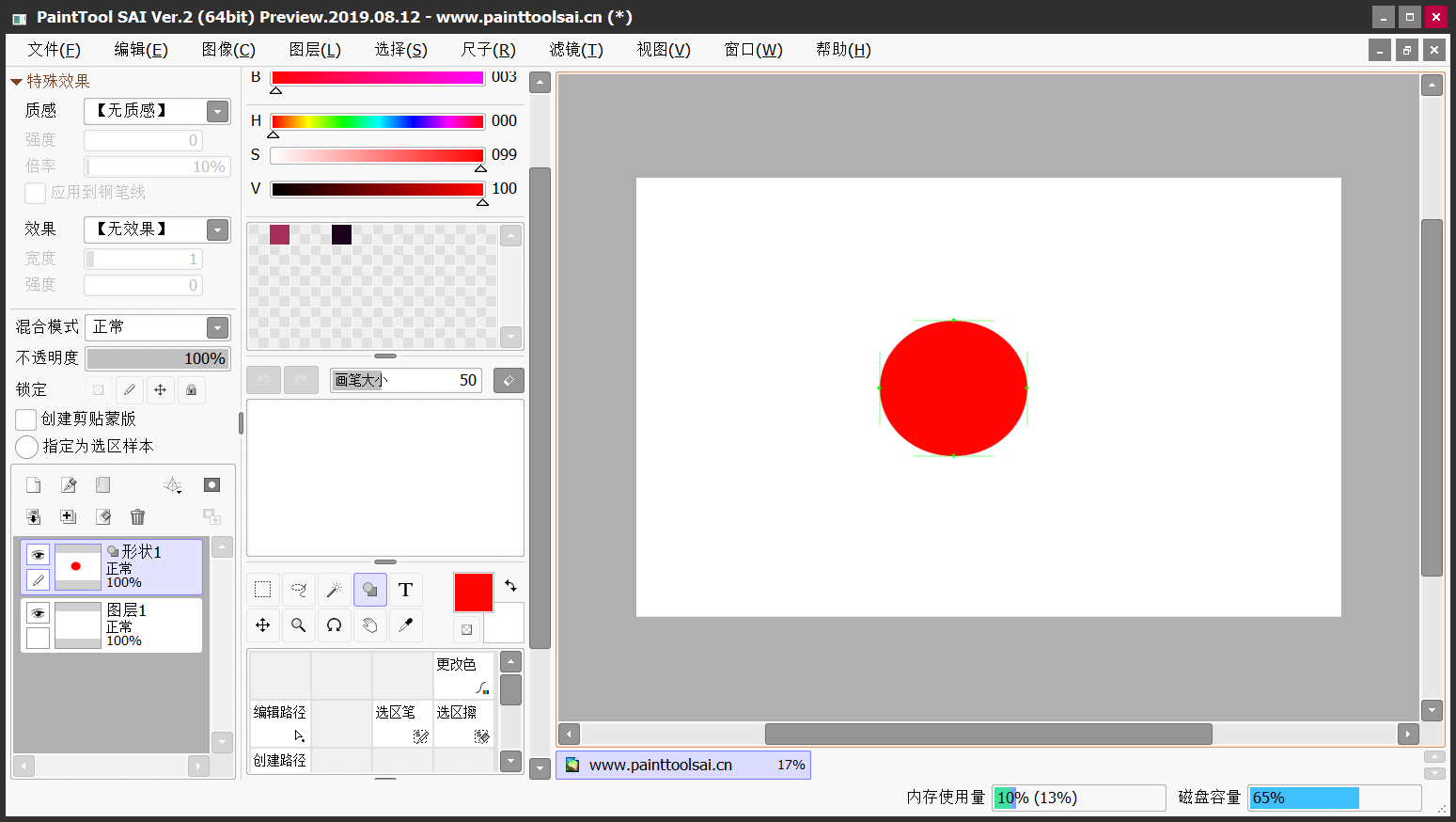Select the rectangular selection tool

pos(263,590)
